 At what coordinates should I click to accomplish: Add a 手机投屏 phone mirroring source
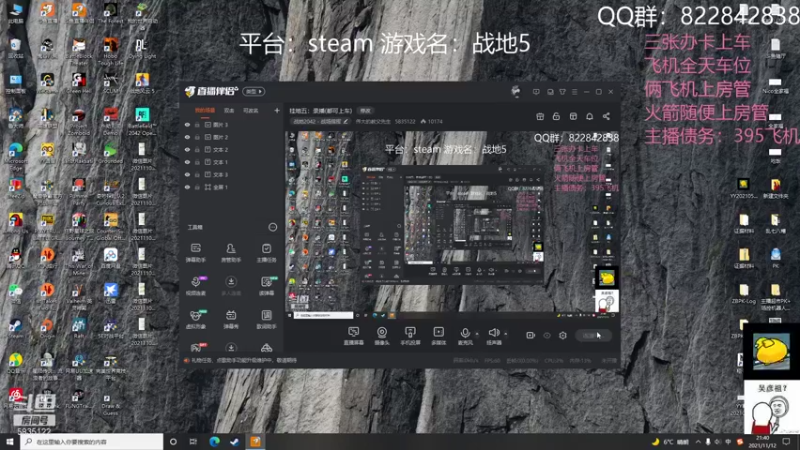pyautogui.click(x=410, y=336)
